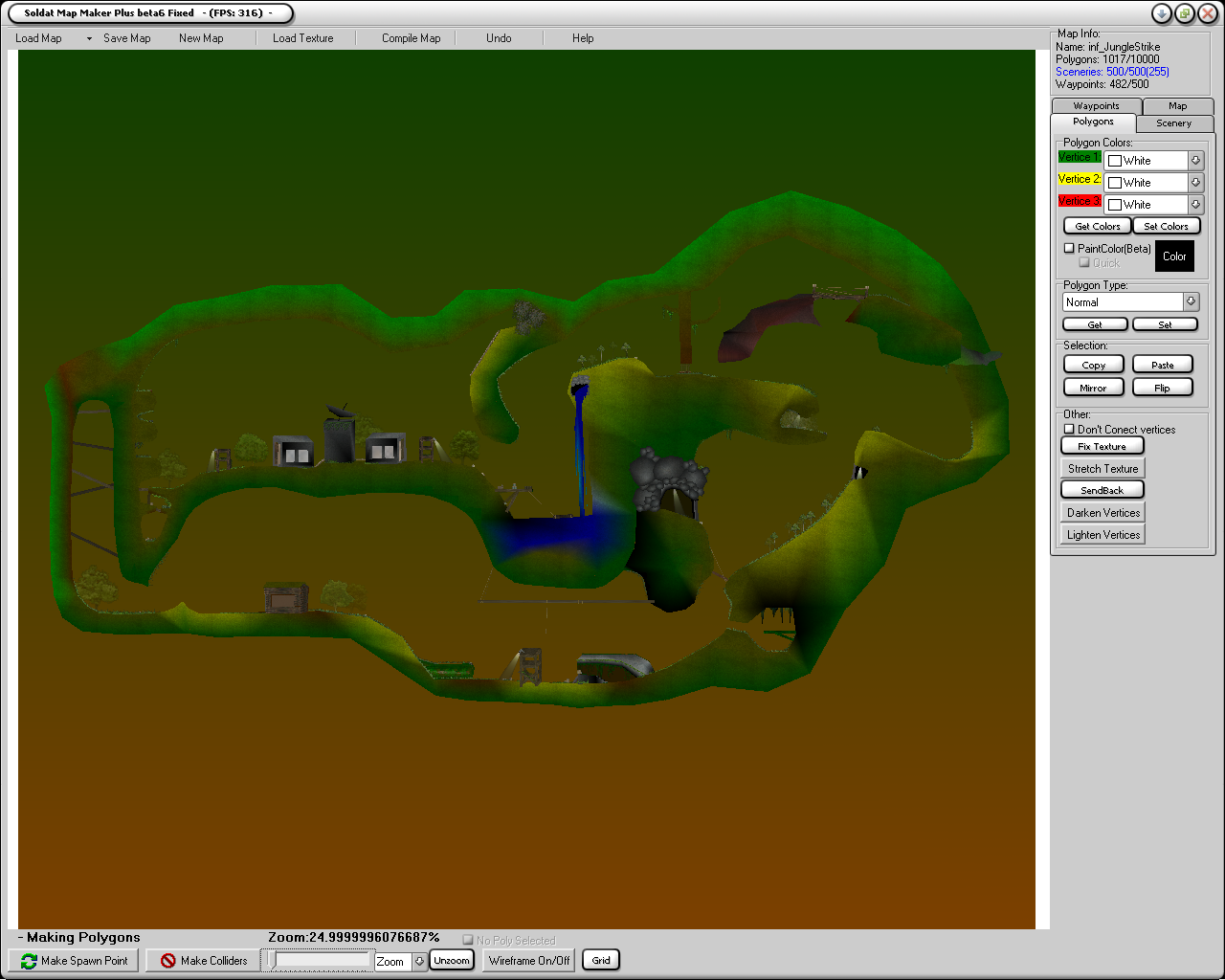Open the Vertice 3 color dropdown
This screenshot has height=980, width=1225.
pyautogui.click(x=1195, y=205)
